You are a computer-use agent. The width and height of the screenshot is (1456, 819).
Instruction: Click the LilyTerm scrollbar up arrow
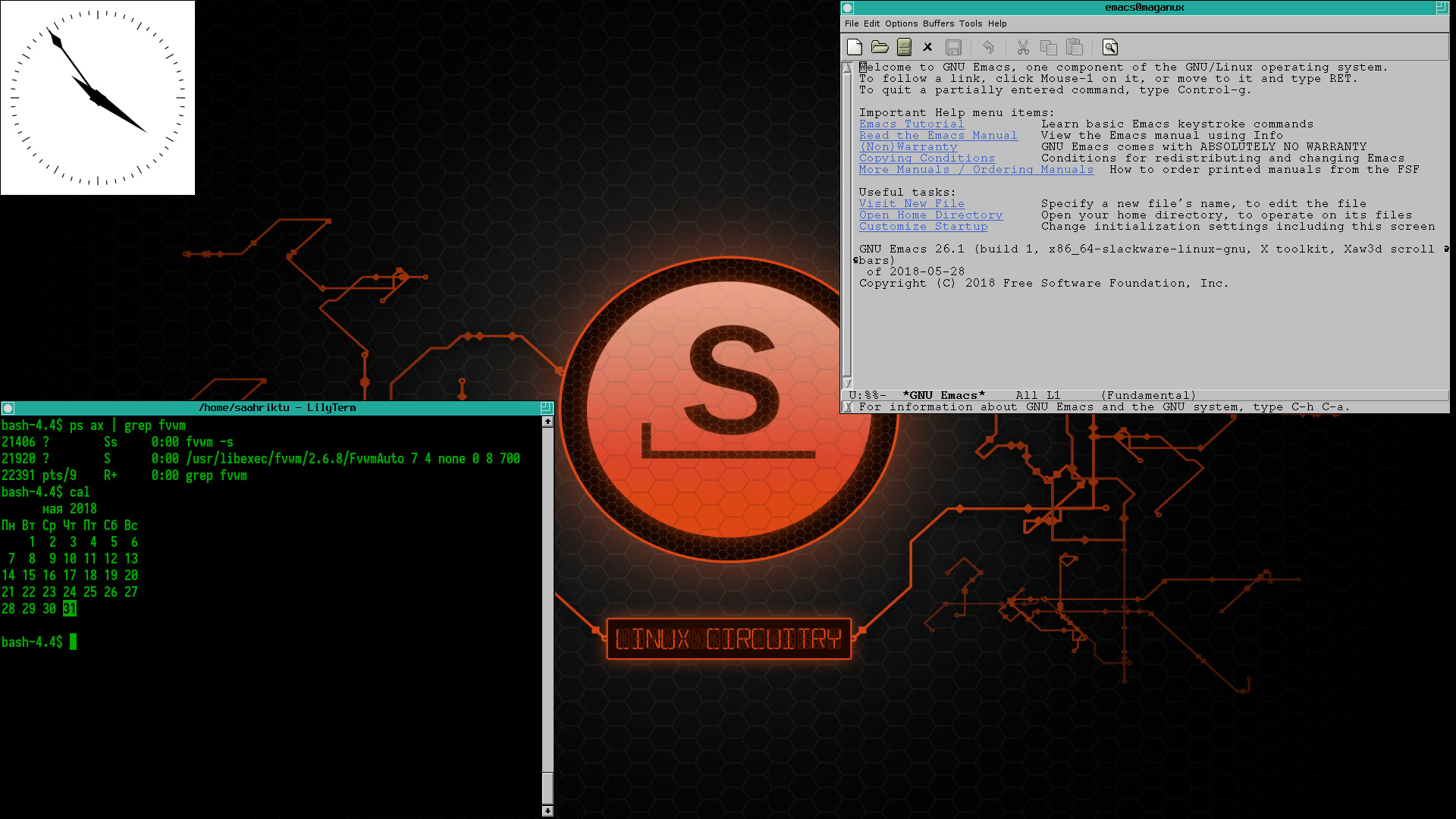[548, 422]
